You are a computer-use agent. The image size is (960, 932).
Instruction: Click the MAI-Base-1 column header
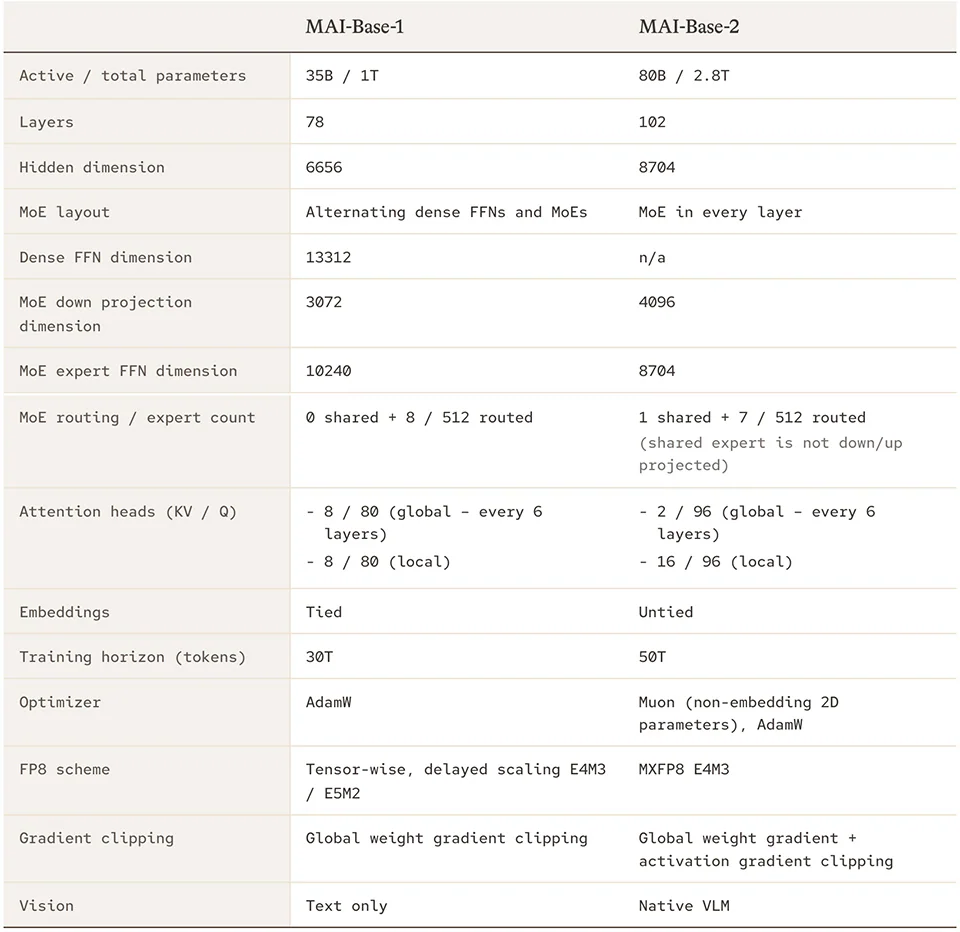click(354, 27)
